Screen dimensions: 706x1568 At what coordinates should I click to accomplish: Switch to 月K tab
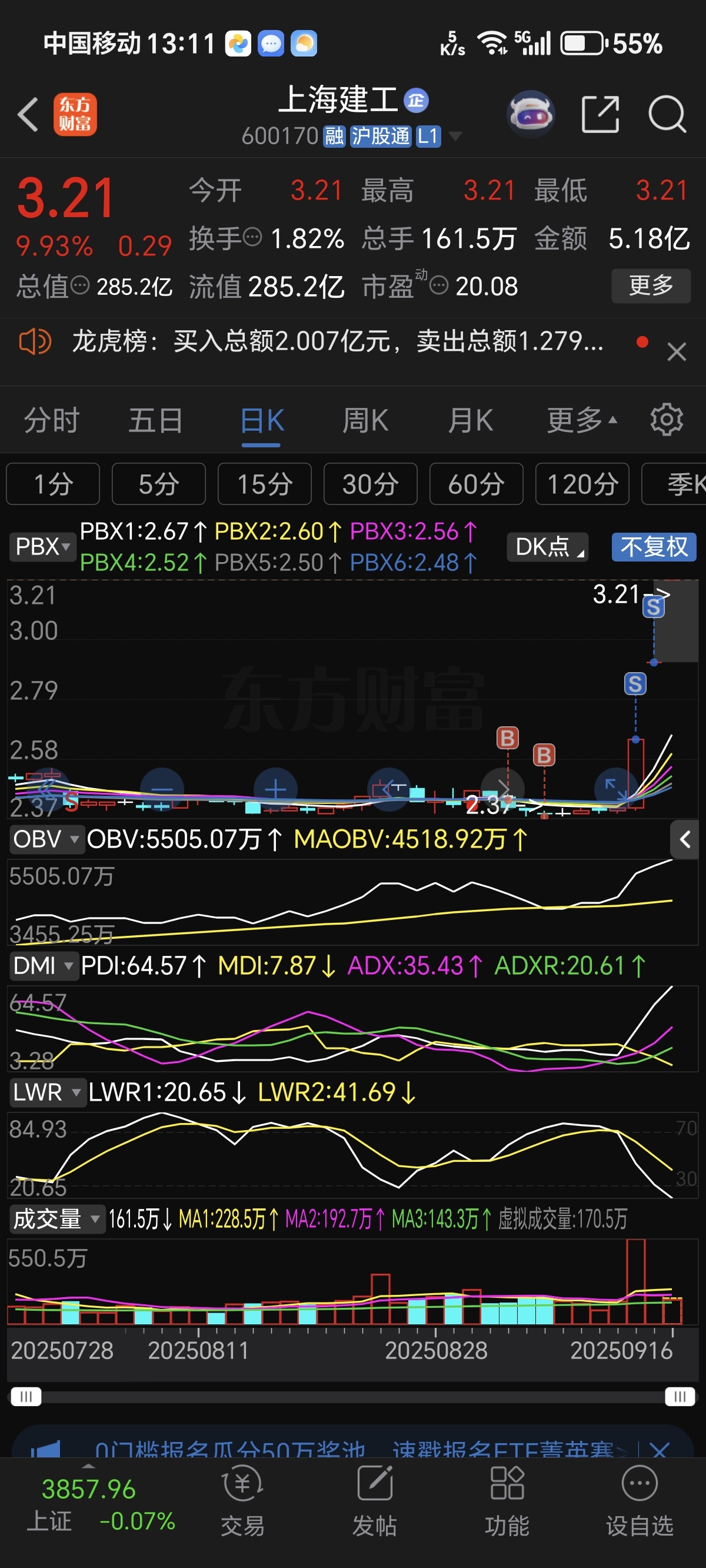(x=471, y=420)
